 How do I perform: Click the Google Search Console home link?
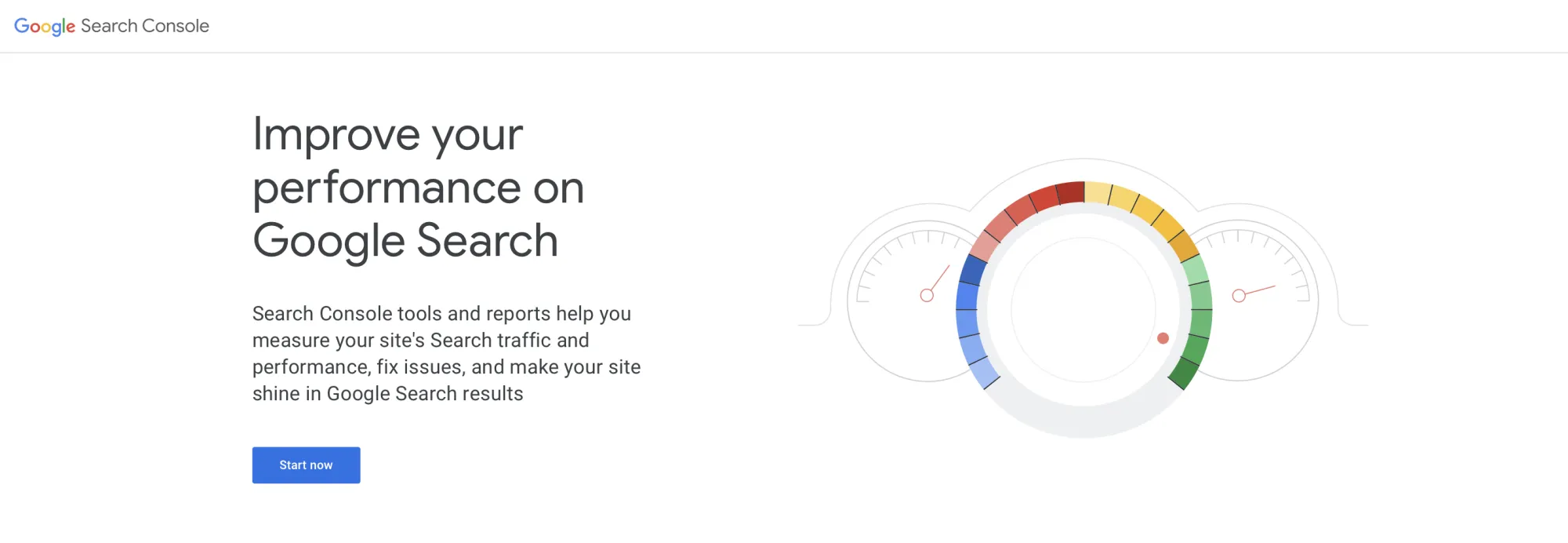point(112,26)
